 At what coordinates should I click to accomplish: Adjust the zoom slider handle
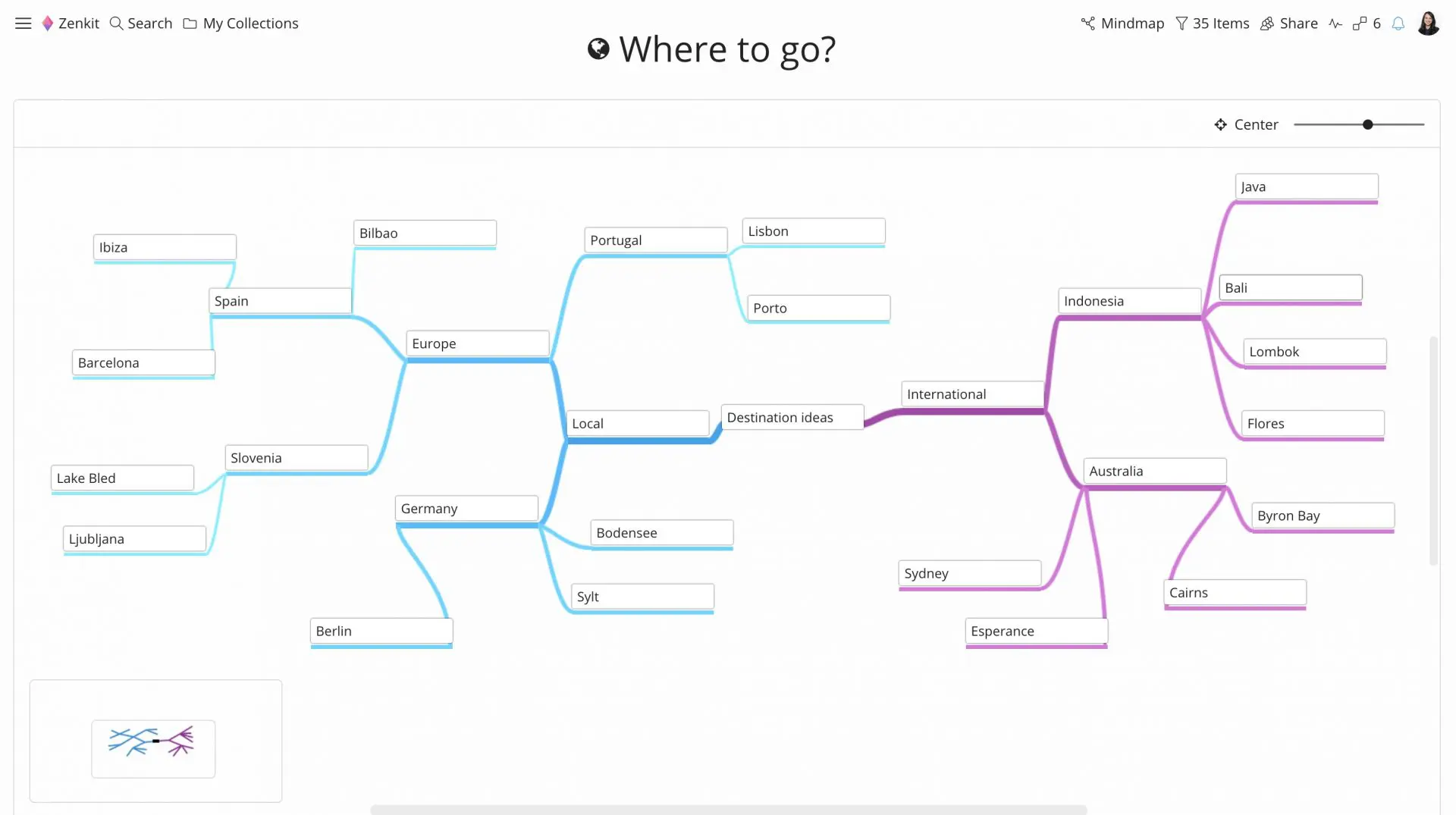(1368, 124)
